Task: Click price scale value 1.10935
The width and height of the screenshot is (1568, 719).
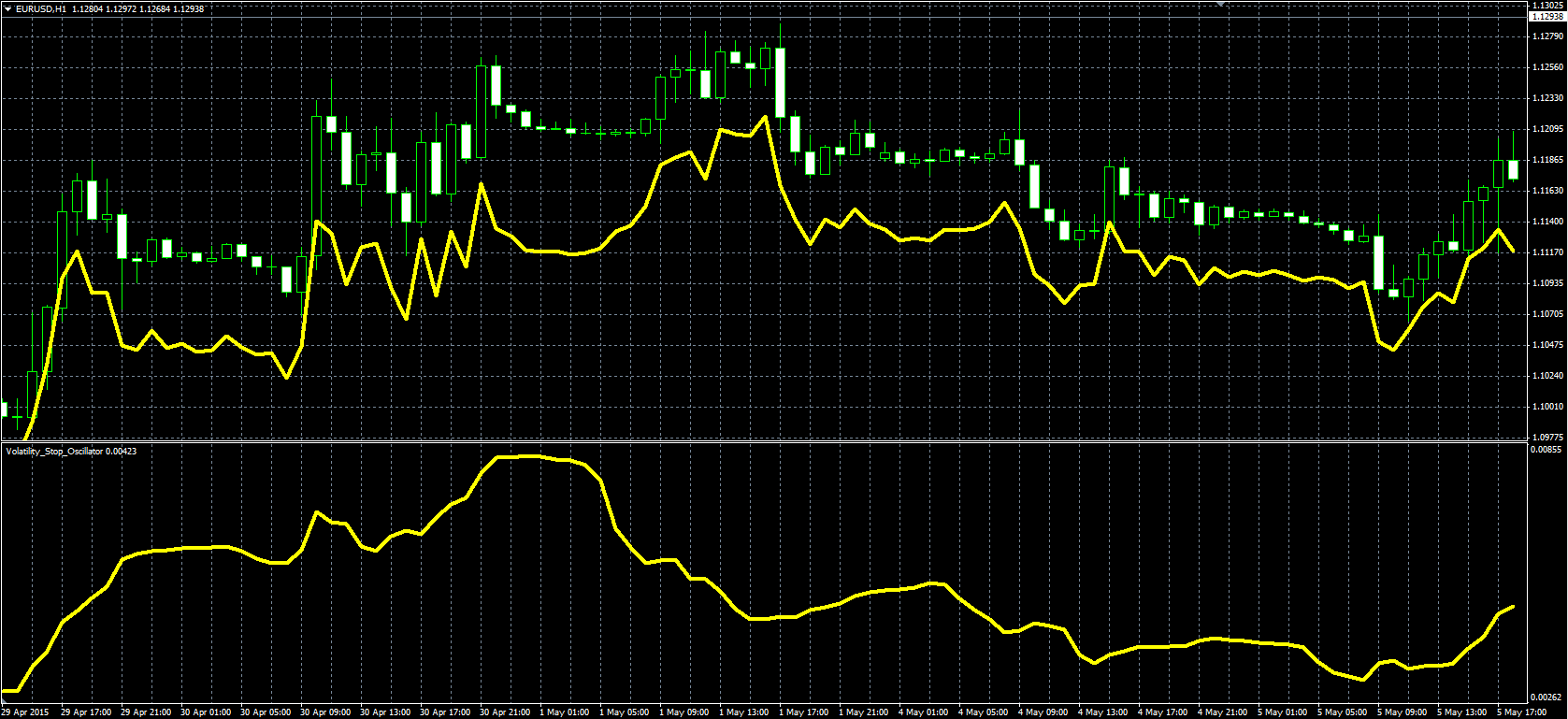Action: coord(1547,282)
